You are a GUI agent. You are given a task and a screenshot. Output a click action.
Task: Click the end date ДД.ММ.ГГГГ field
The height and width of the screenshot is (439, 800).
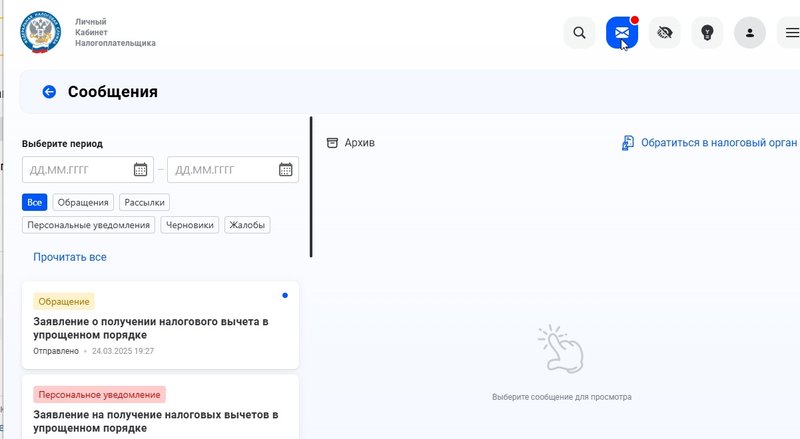coord(222,170)
